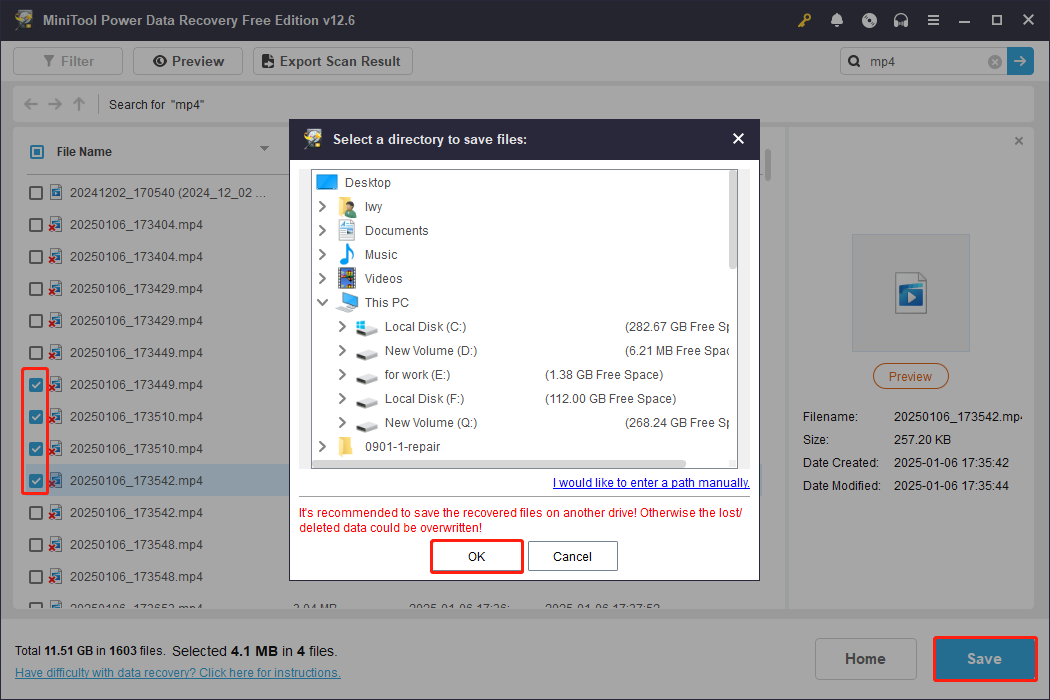Image resolution: width=1050 pixels, height=700 pixels.
Task: Clear the mp4 search query with the x icon
Action: tap(994, 61)
